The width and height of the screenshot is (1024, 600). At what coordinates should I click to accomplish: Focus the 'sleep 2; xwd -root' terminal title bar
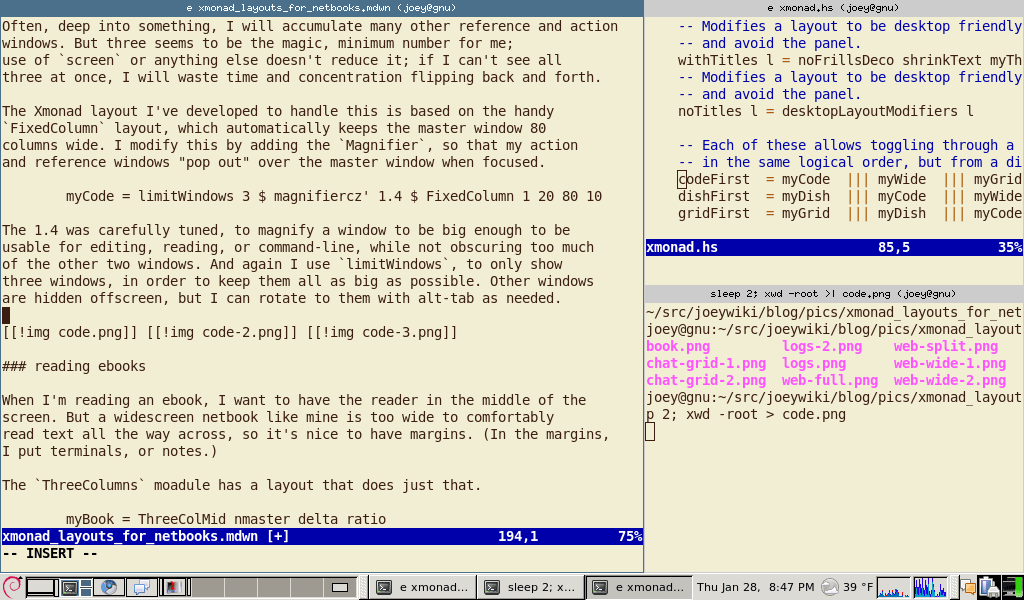coord(834,294)
